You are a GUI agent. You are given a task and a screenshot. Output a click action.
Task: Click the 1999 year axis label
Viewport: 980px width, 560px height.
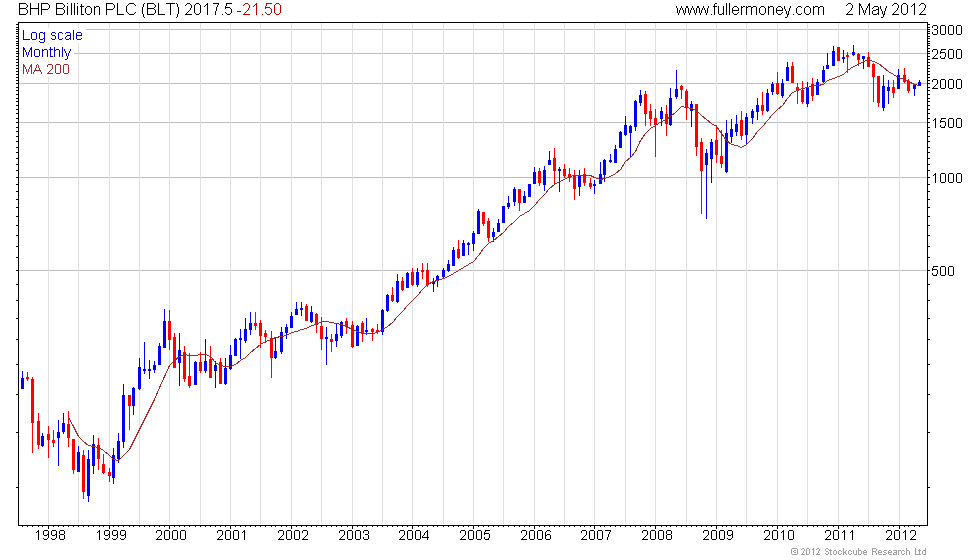pos(111,535)
